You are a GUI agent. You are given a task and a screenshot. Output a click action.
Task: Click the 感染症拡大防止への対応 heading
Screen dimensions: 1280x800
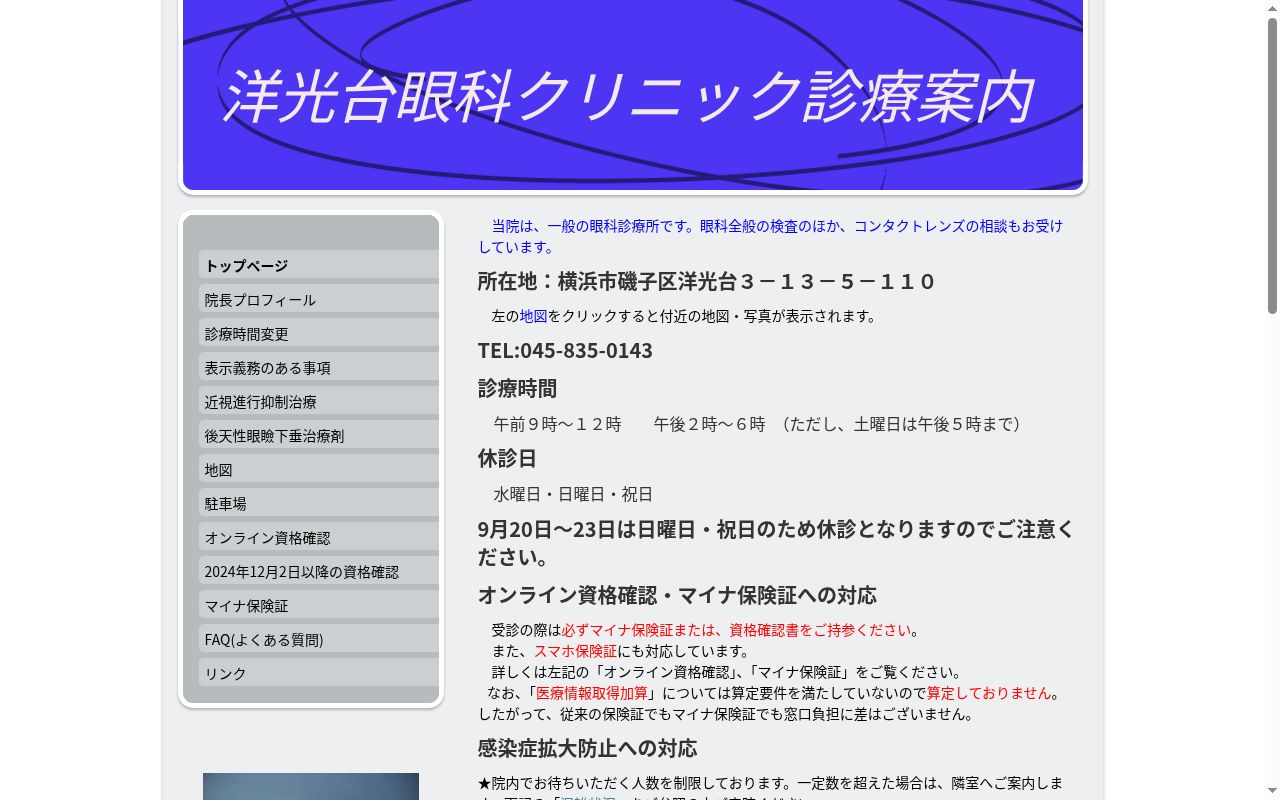(587, 748)
